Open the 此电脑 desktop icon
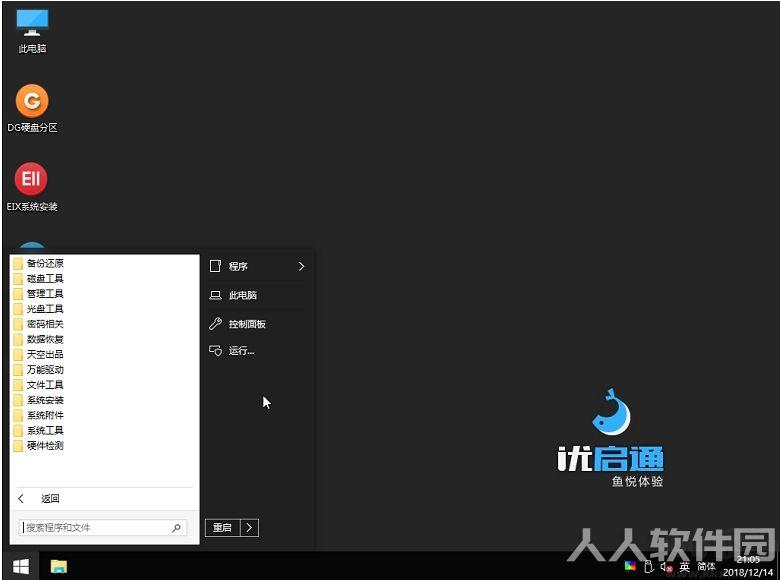The image size is (780, 580). click(32, 31)
